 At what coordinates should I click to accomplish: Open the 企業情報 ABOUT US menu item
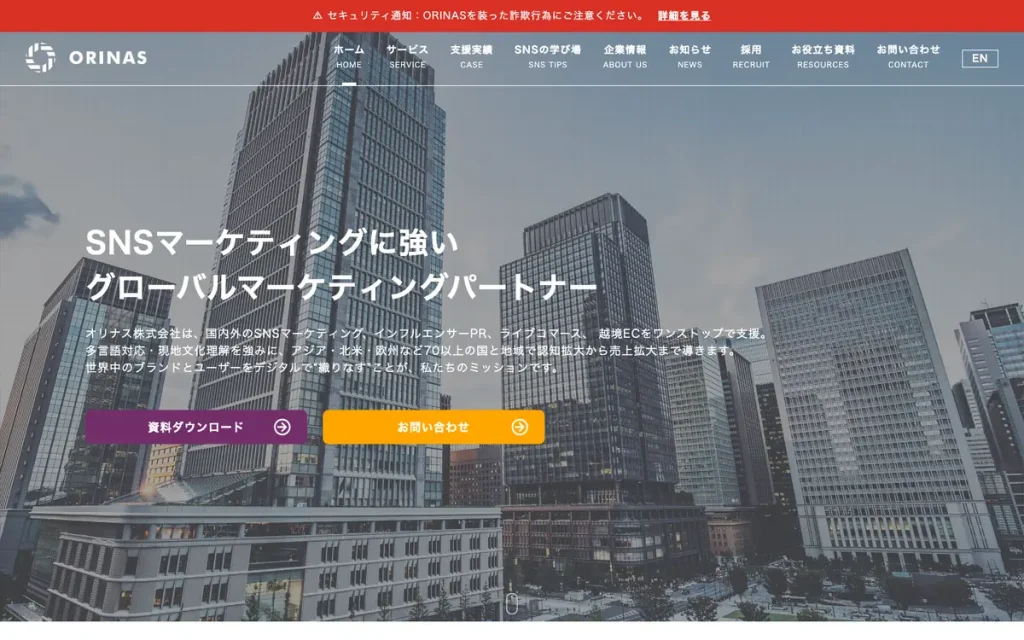point(624,57)
